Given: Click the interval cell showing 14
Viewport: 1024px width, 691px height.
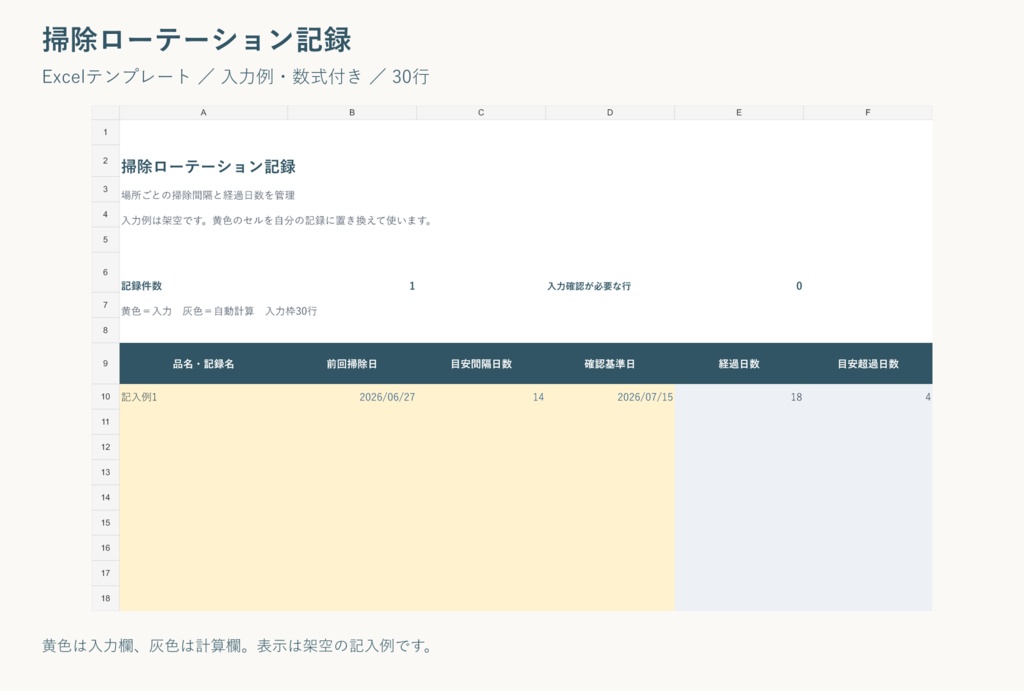Looking at the screenshot, I should (481, 396).
